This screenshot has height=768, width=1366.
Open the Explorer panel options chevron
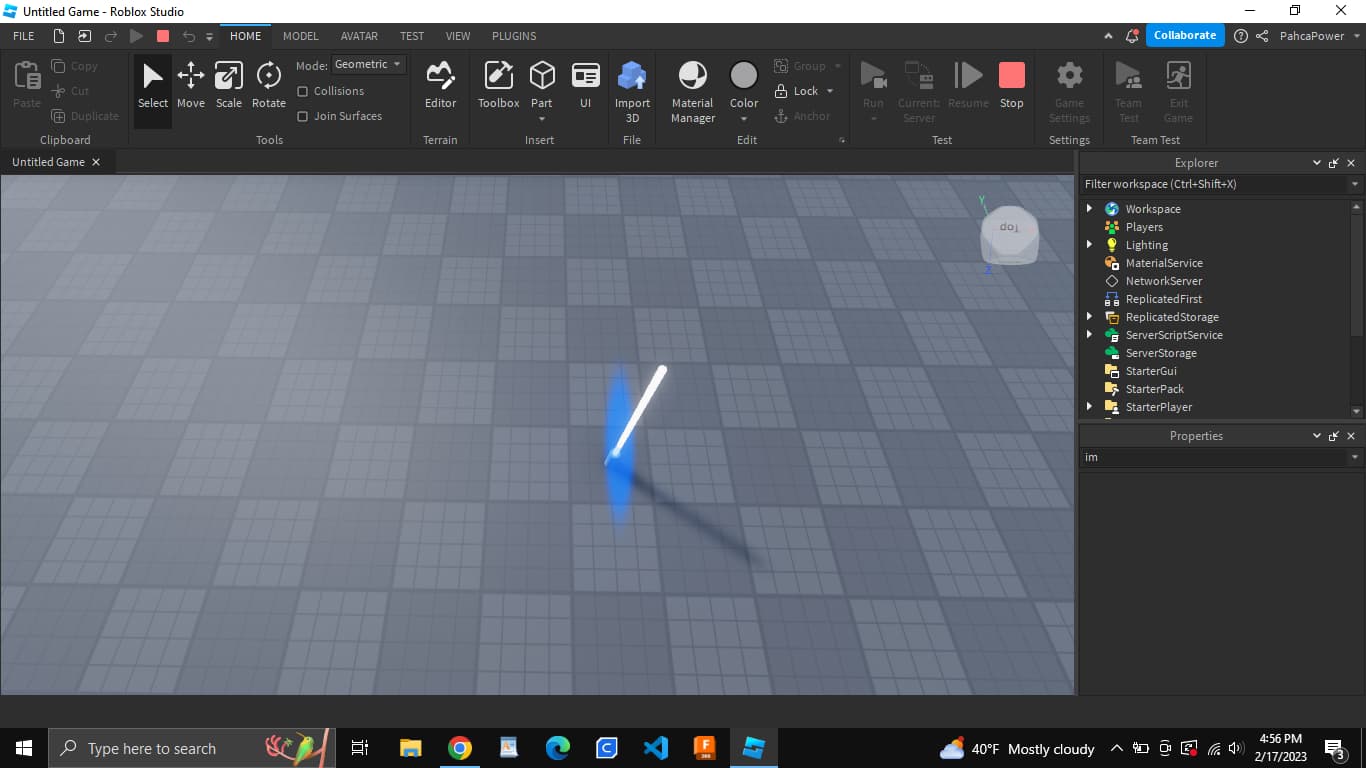click(1317, 163)
